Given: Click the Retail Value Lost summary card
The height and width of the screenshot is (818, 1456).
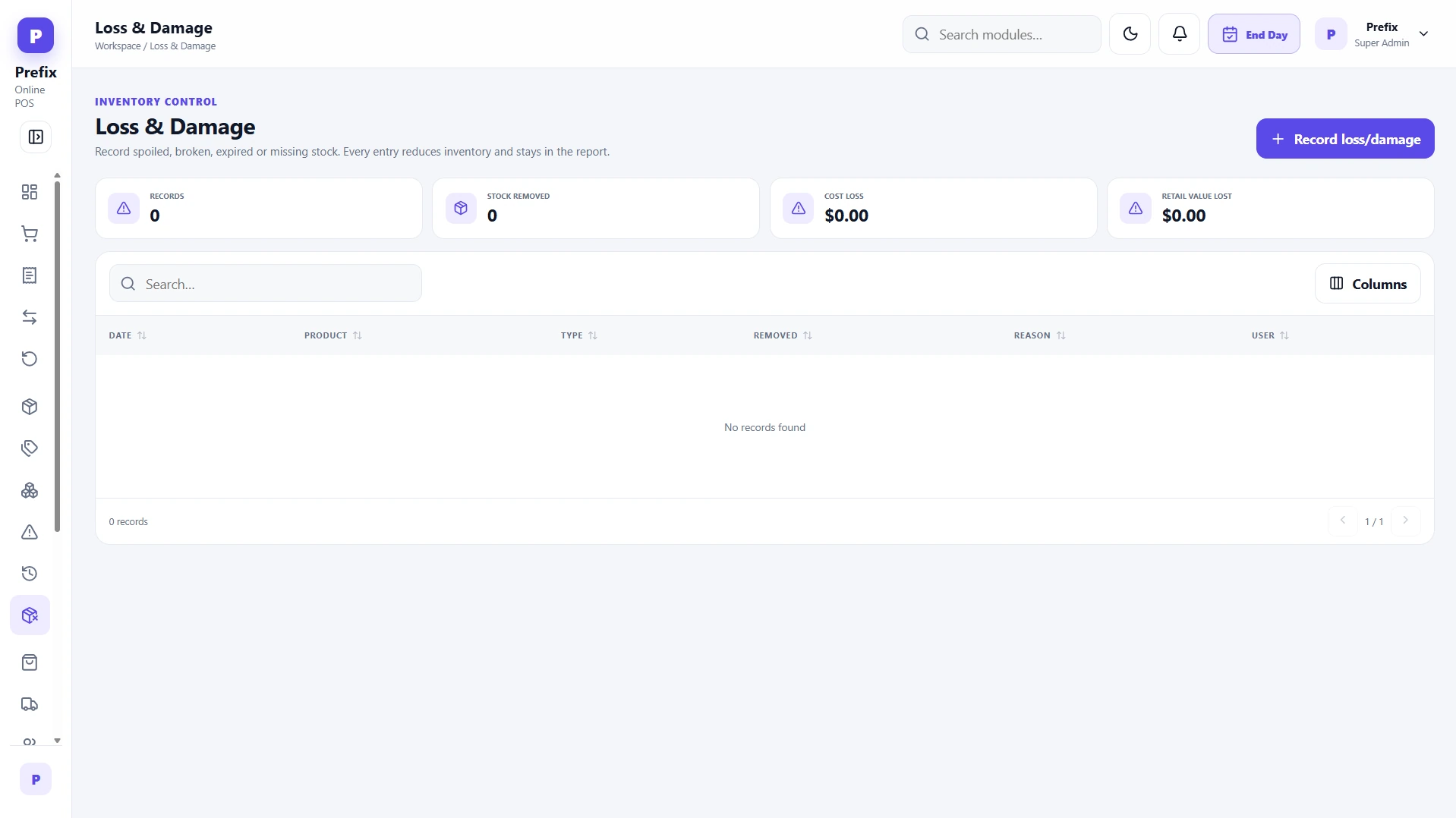Looking at the screenshot, I should [1270, 209].
